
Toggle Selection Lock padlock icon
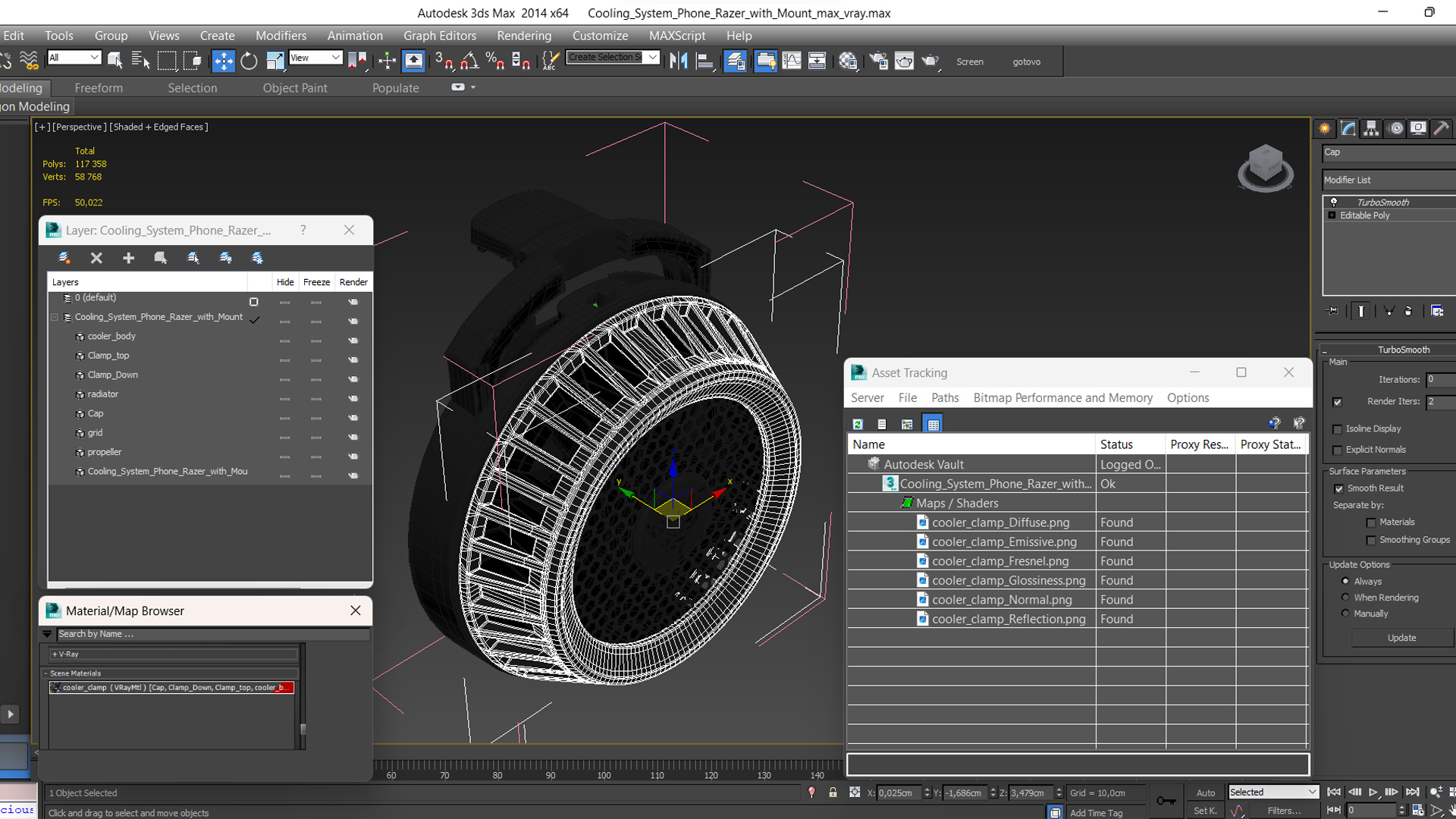coord(833,792)
